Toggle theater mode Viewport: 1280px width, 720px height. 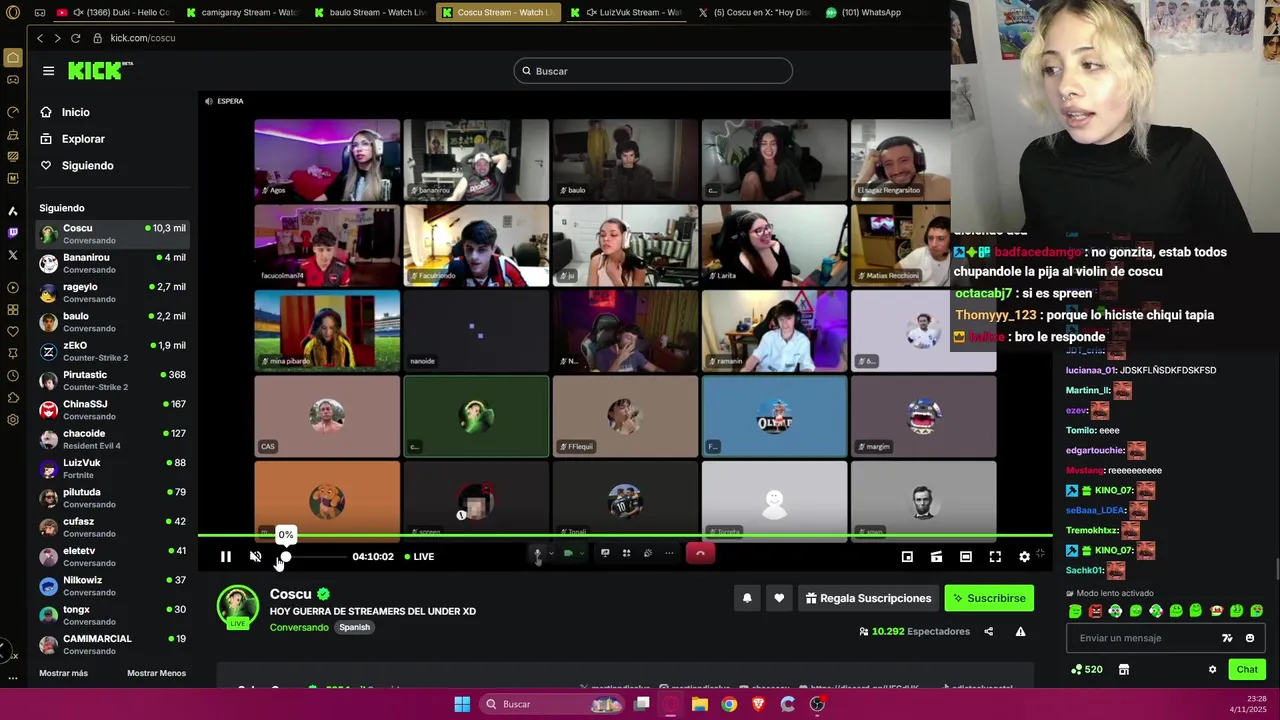point(966,557)
